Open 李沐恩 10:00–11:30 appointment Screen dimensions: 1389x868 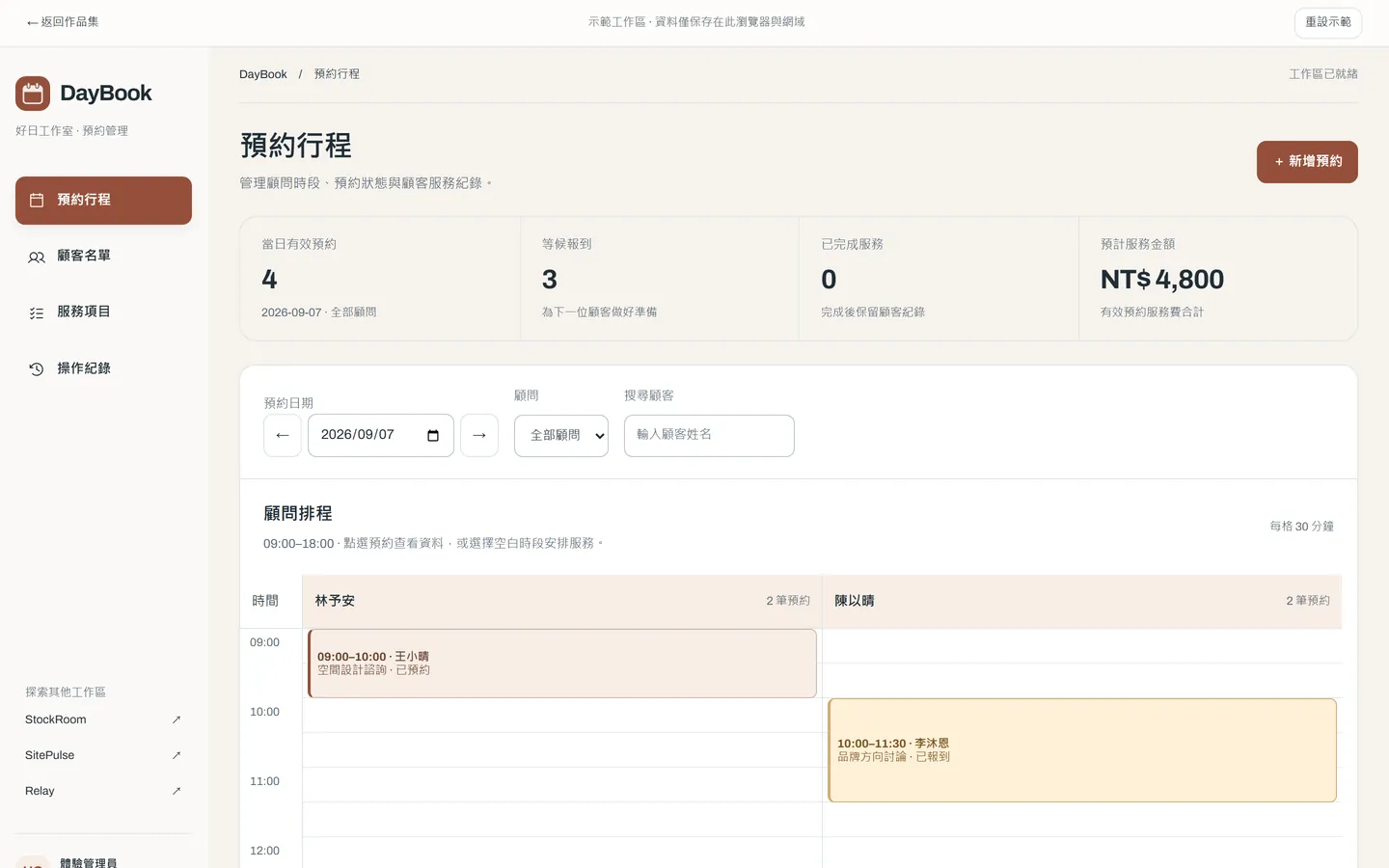(1082, 750)
